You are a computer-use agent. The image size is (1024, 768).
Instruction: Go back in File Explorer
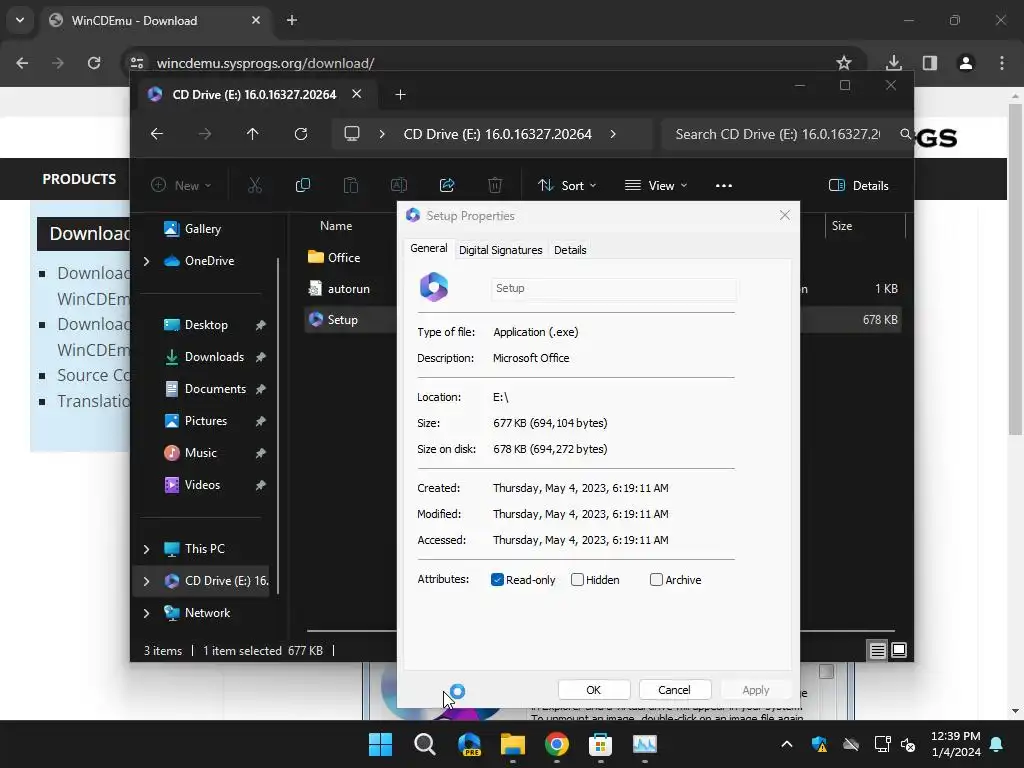157,134
